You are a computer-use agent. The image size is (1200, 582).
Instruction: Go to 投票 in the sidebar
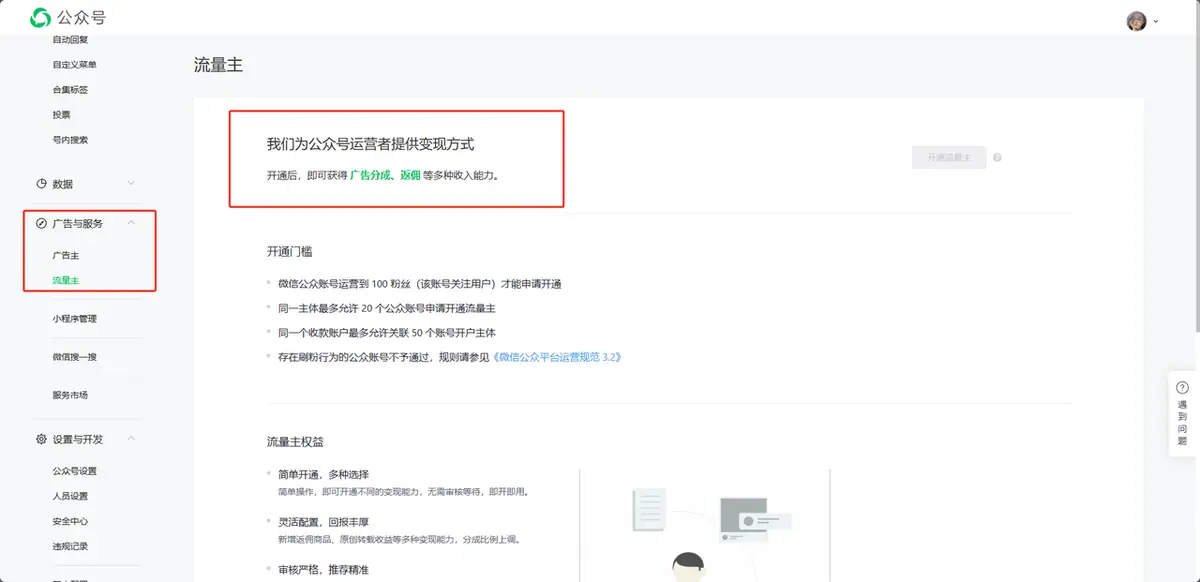tap(61, 115)
